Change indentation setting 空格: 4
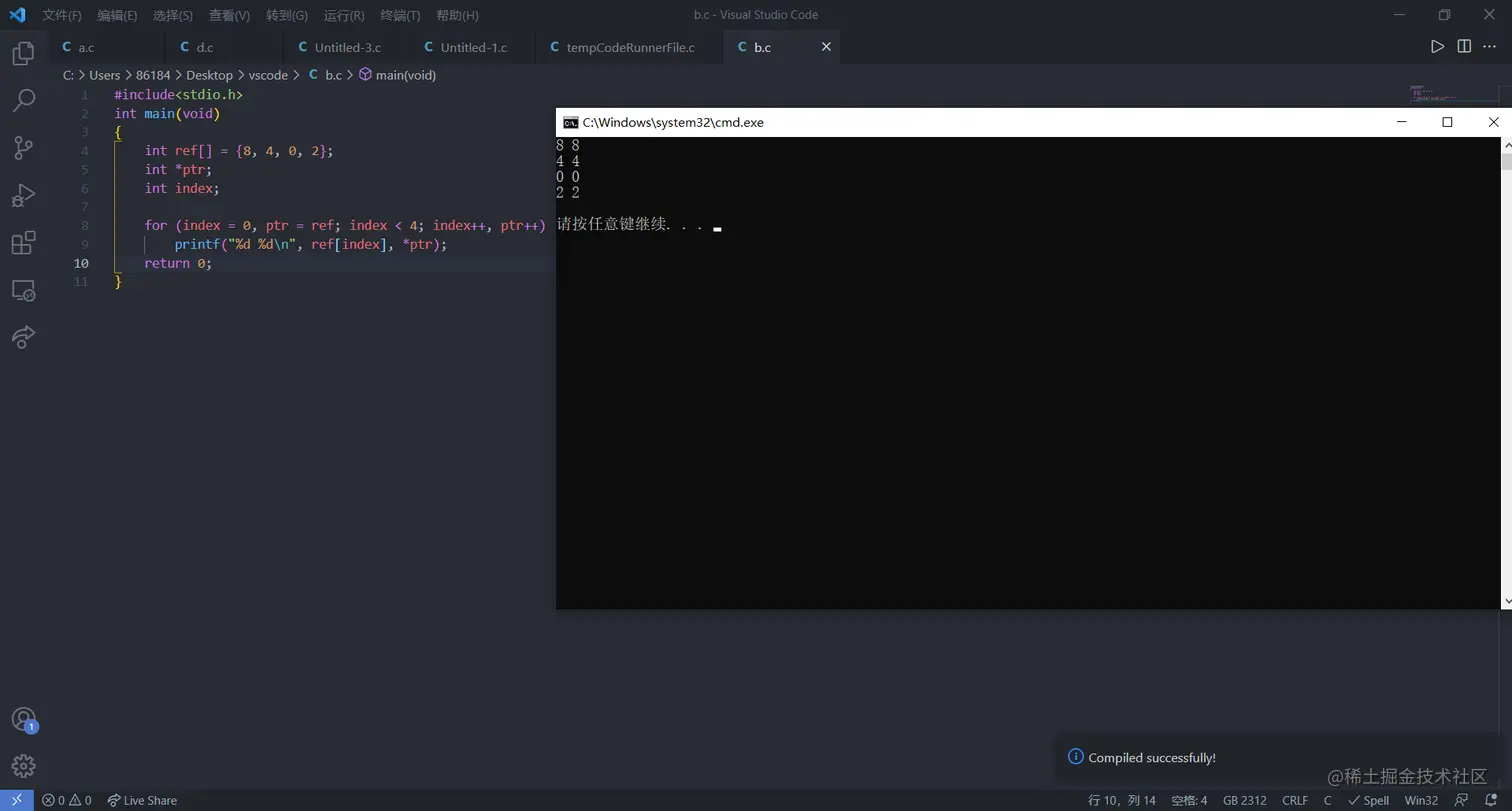The height and width of the screenshot is (811, 1512). [1189, 800]
